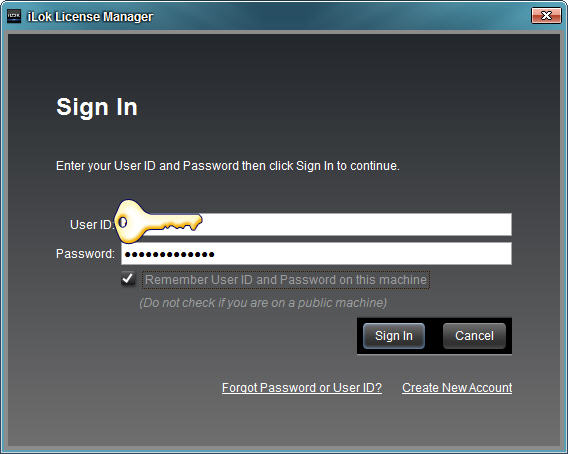Click the 'Remember User ID and Password on this machine' label
The width and height of the screenshot is (568, 454).
(286, 280)
